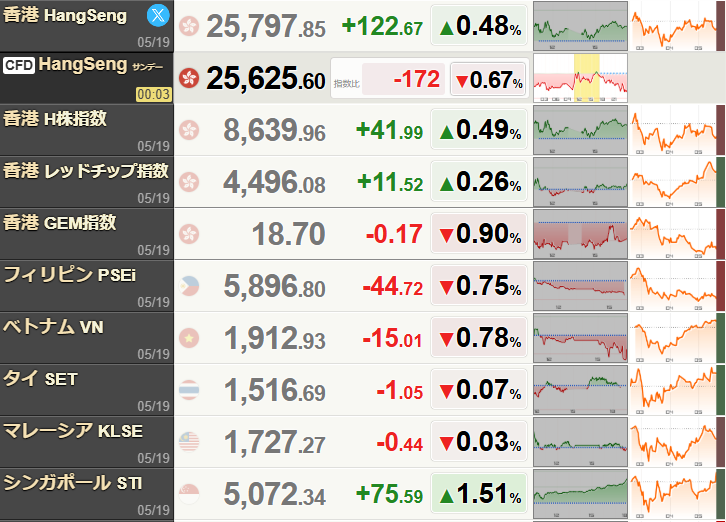
Task: Click the 00:03 time stamp label
Action: [154, 94]
